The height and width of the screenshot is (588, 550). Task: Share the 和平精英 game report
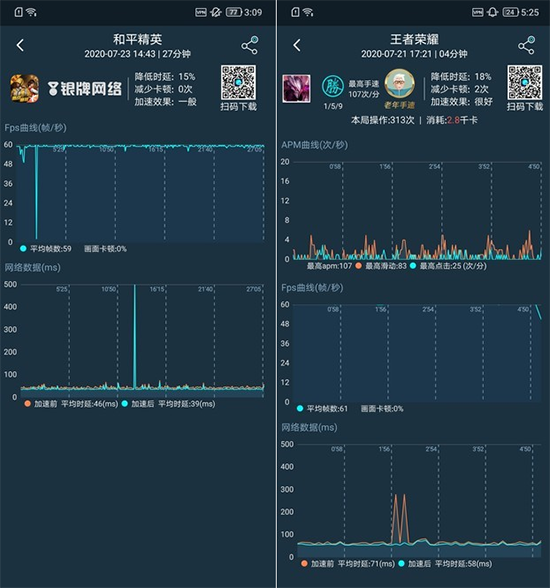coord(250,45)
